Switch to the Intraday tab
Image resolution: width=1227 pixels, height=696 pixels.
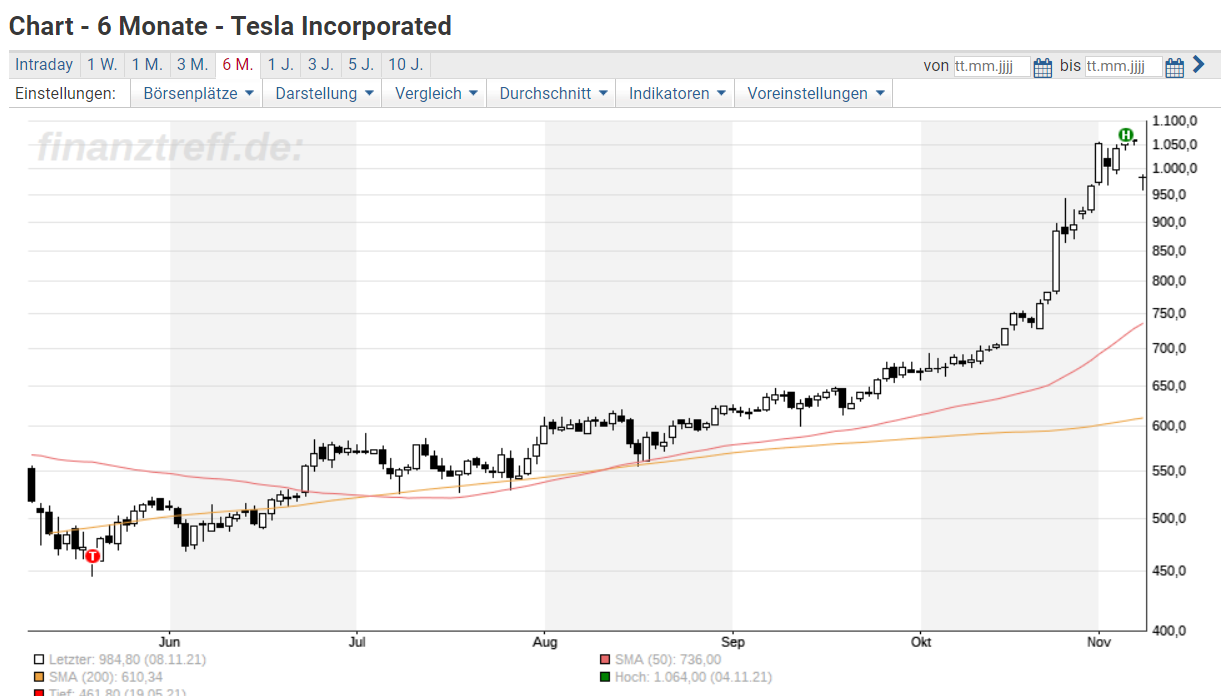[x=44, y=65]
